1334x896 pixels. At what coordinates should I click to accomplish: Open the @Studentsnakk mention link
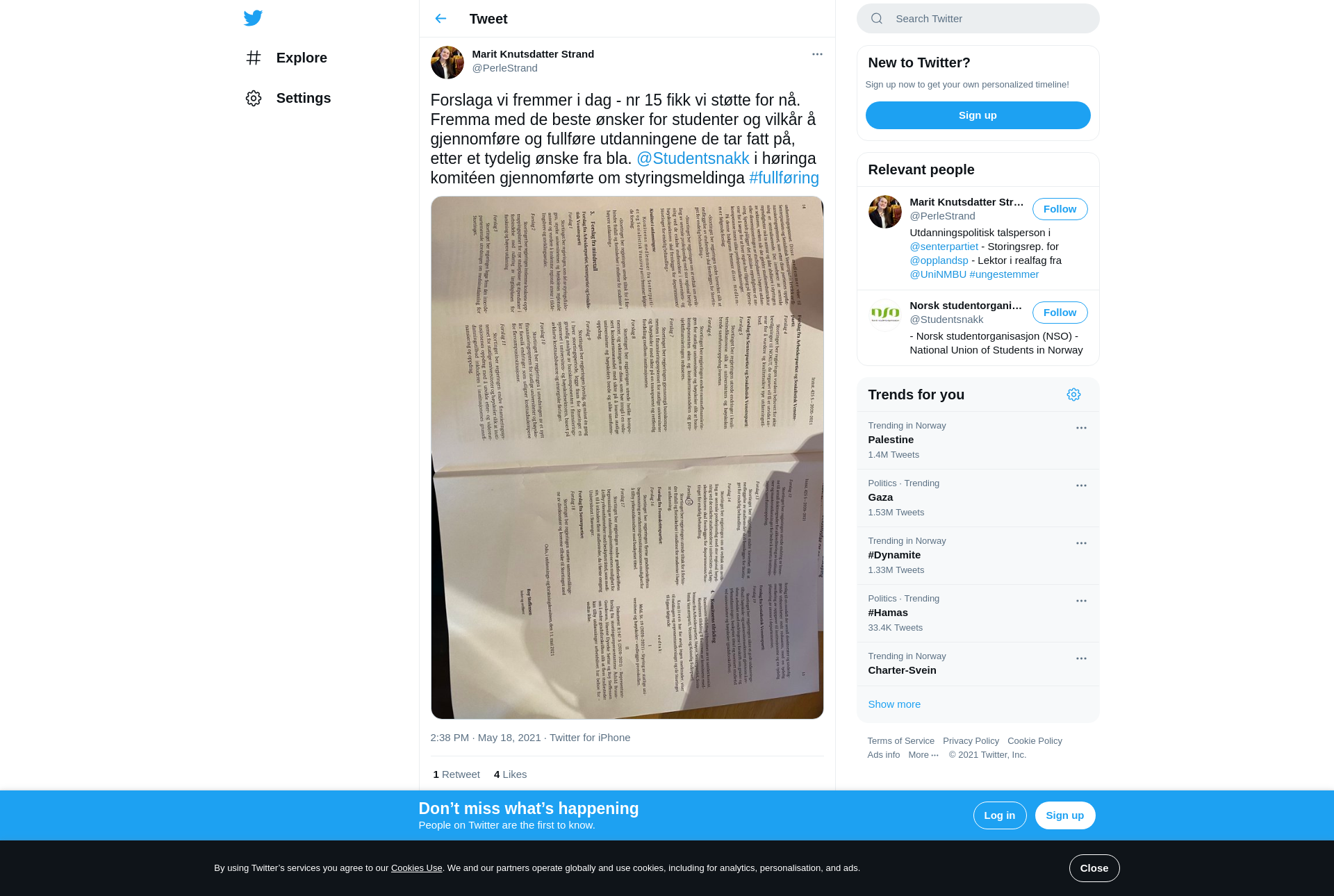(x=693, y=158)
